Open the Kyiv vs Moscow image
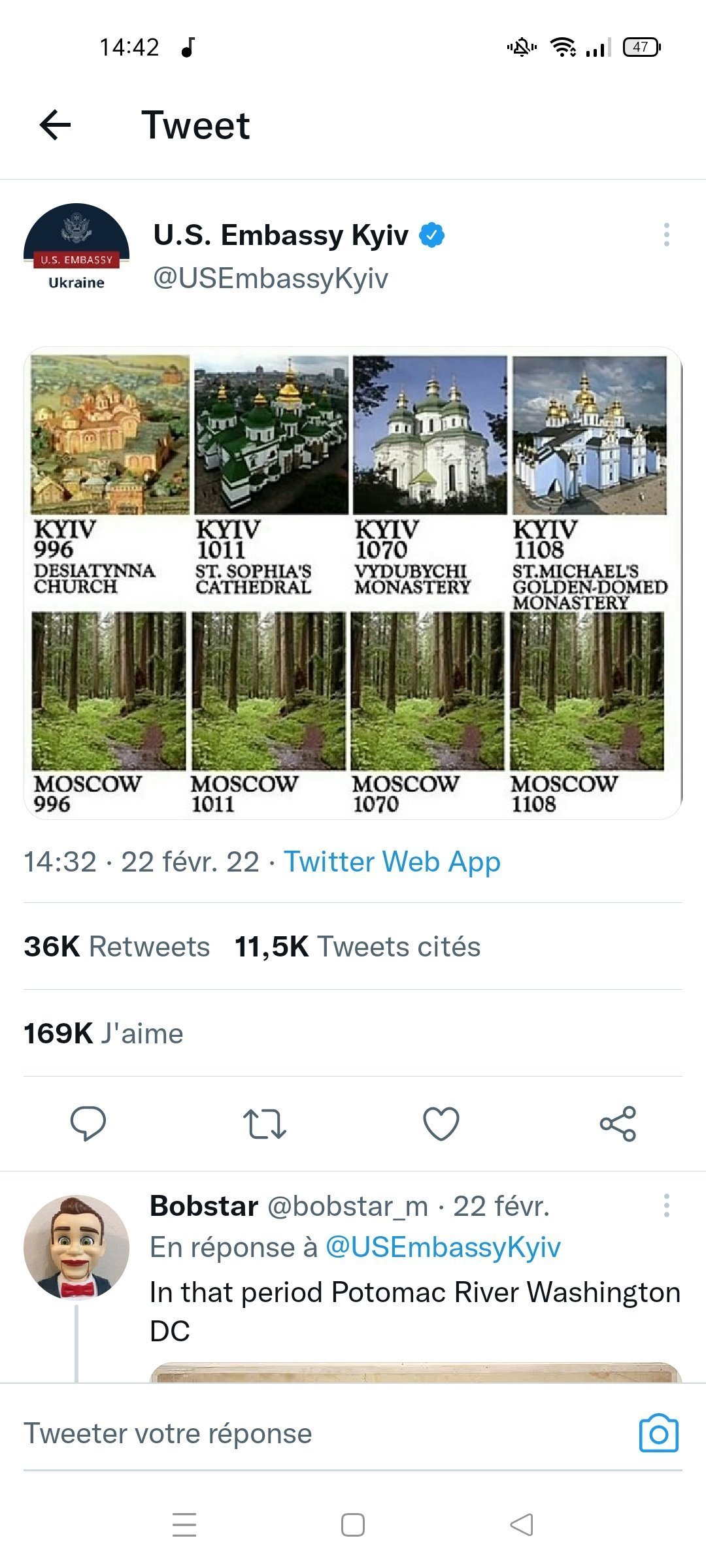706x1568 pixels. 353,583
